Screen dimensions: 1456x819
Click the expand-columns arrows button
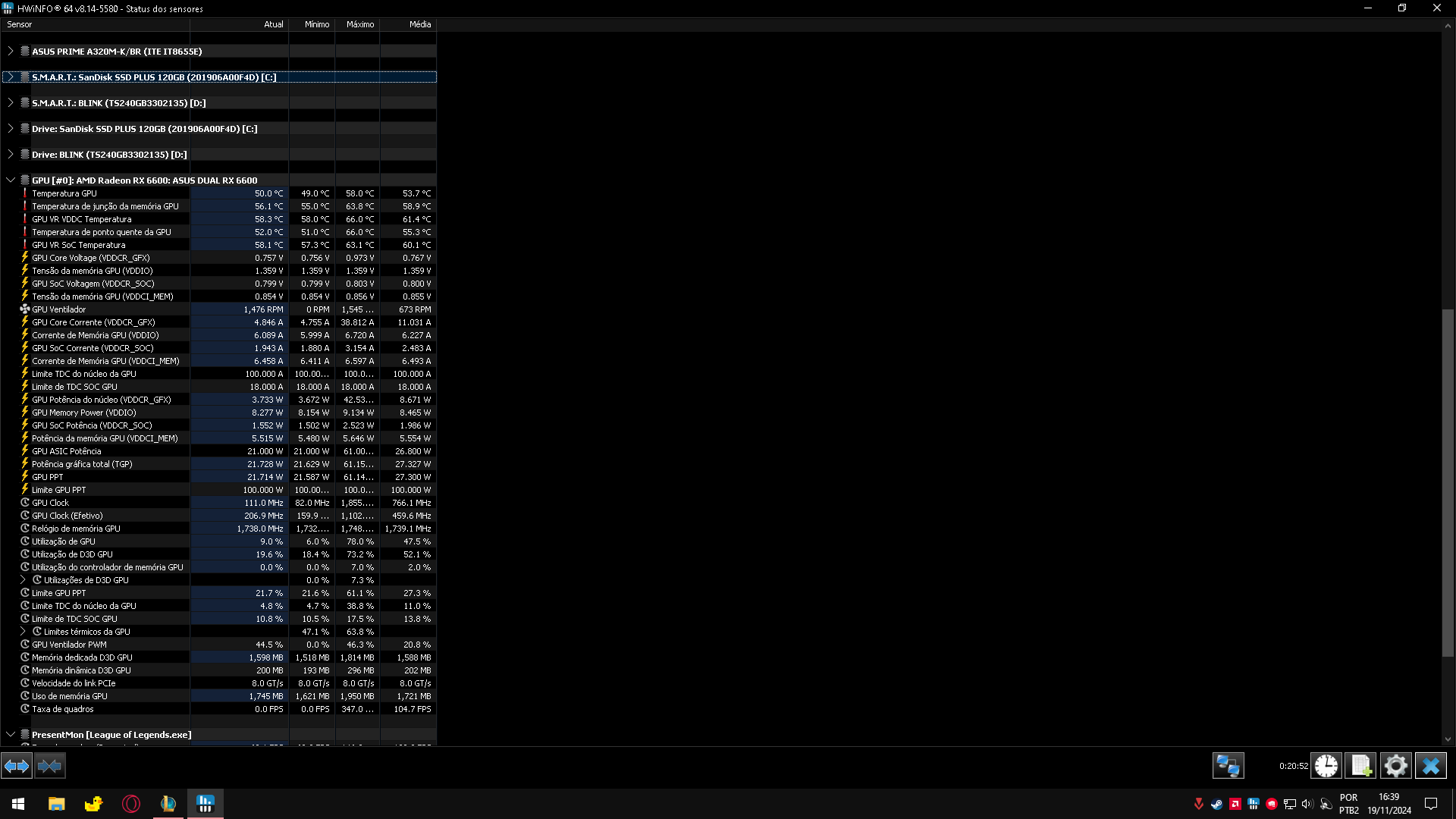(17, 766)
